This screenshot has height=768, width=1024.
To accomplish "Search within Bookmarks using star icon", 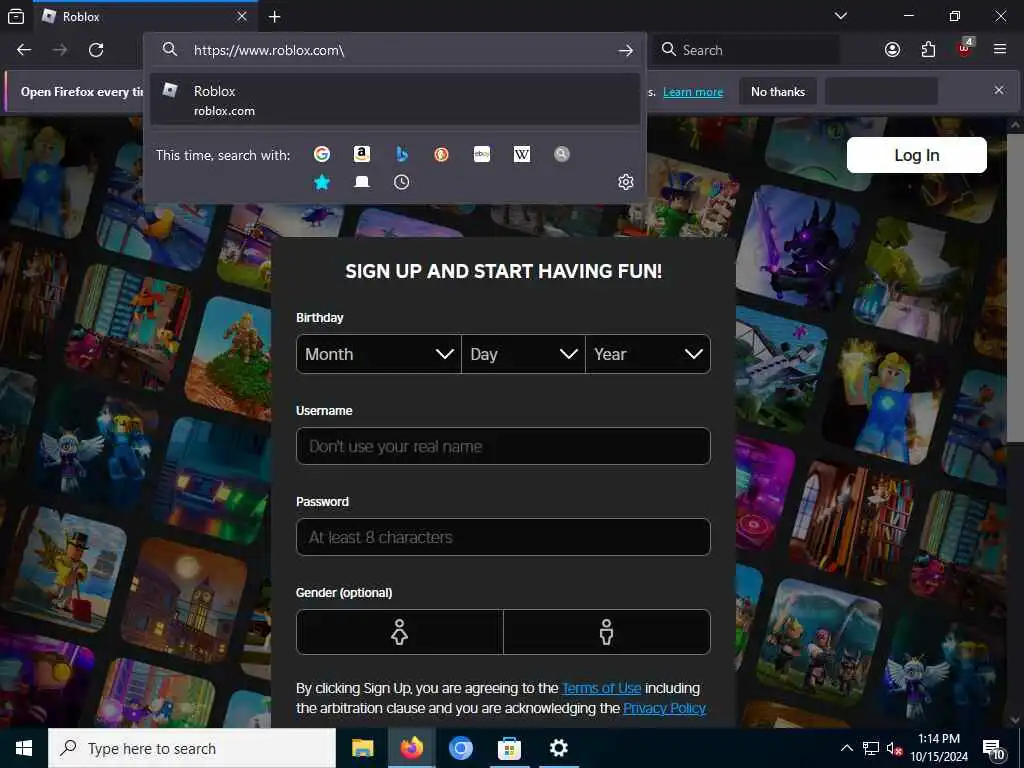I will [321, 182].
